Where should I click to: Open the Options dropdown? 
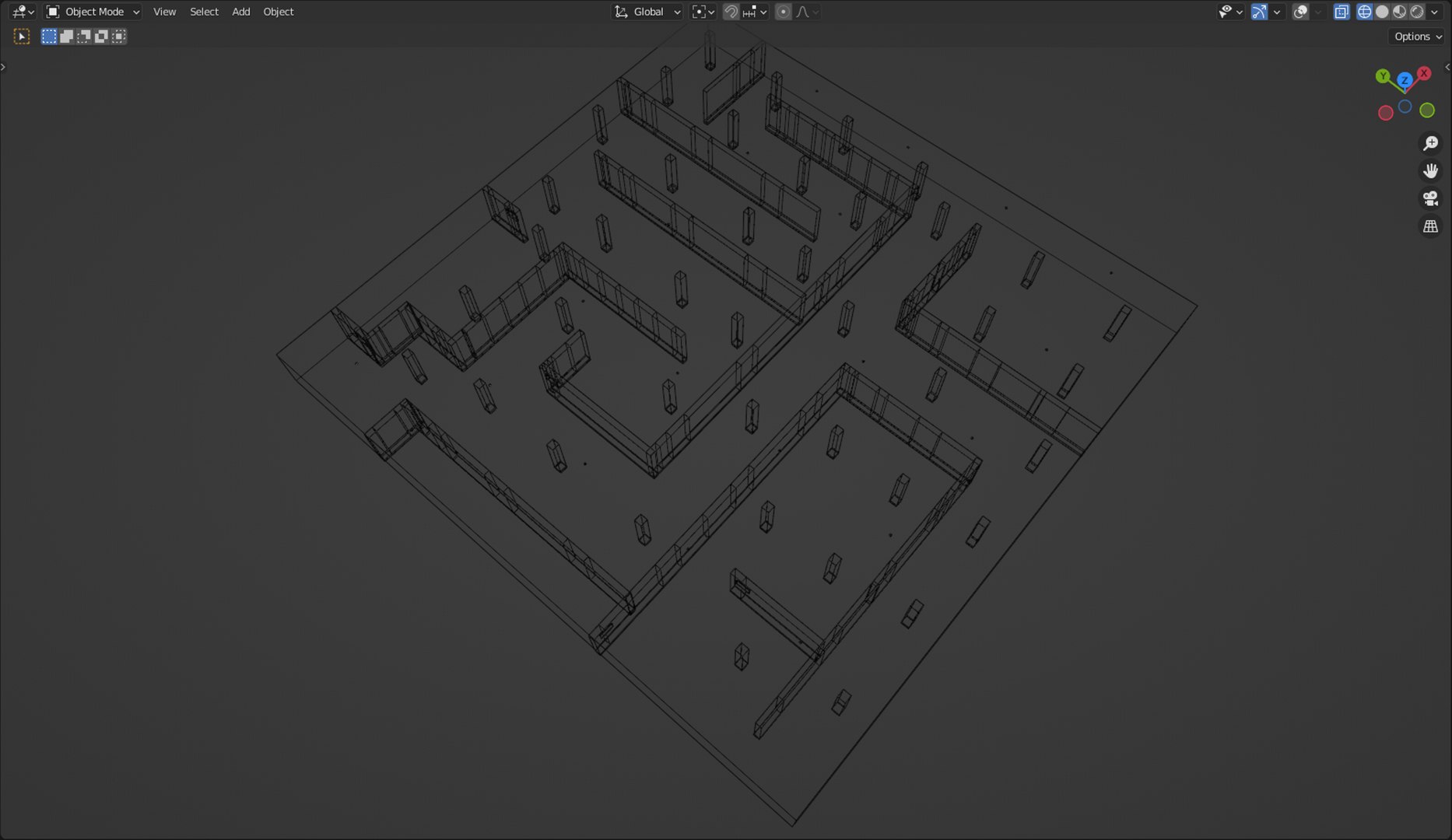1417,37
